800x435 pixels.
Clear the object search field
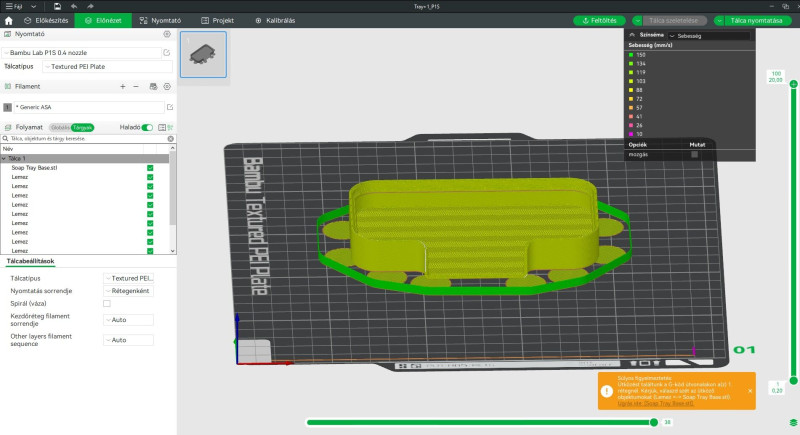click(x=170, y=139)
